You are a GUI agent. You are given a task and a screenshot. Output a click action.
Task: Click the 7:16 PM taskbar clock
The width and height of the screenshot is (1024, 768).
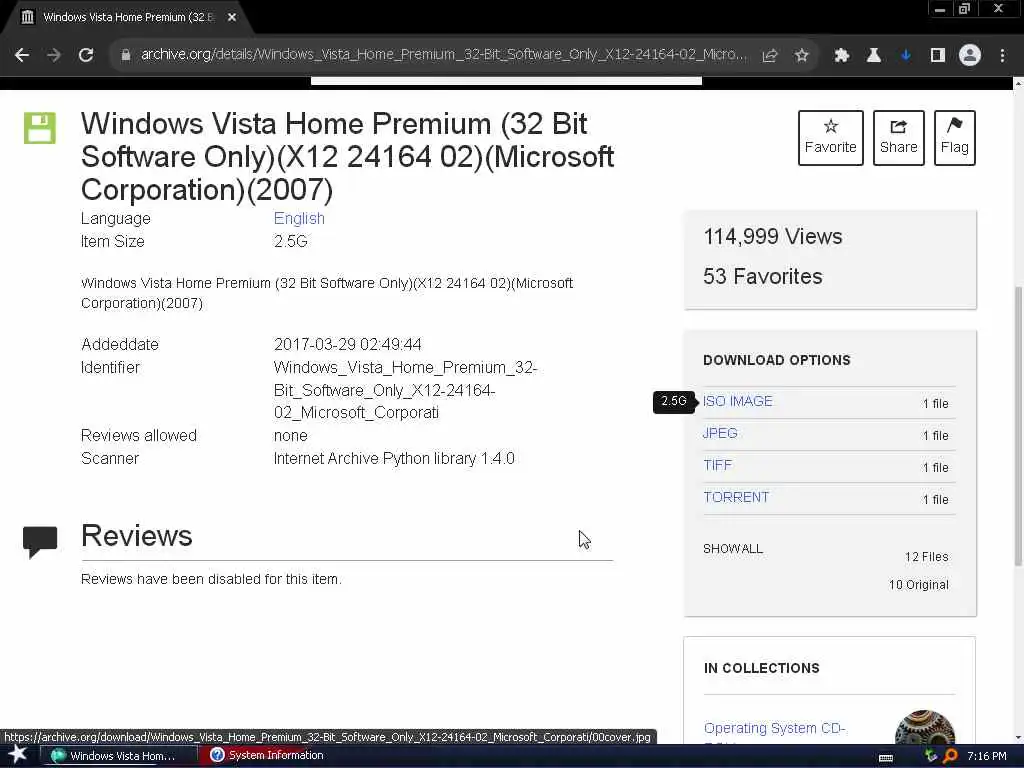point(987,756)
